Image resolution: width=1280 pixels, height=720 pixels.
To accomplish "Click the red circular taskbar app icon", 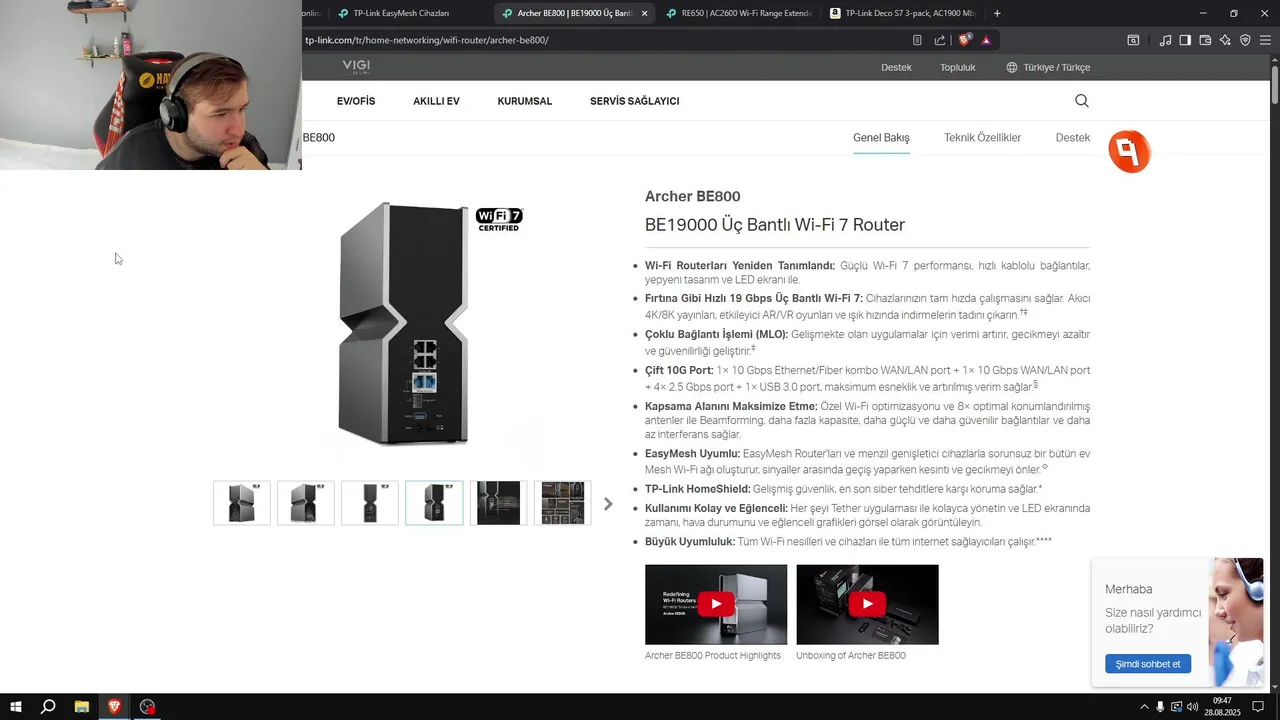I will tap(147, 707).
